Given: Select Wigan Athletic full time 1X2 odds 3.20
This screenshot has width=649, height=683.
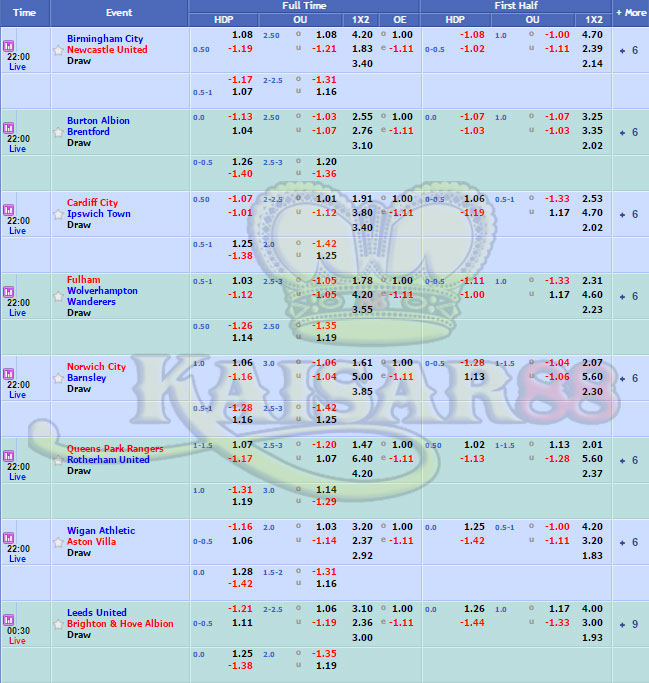Looking at the screenshot, I should click(x=362, y=527).
